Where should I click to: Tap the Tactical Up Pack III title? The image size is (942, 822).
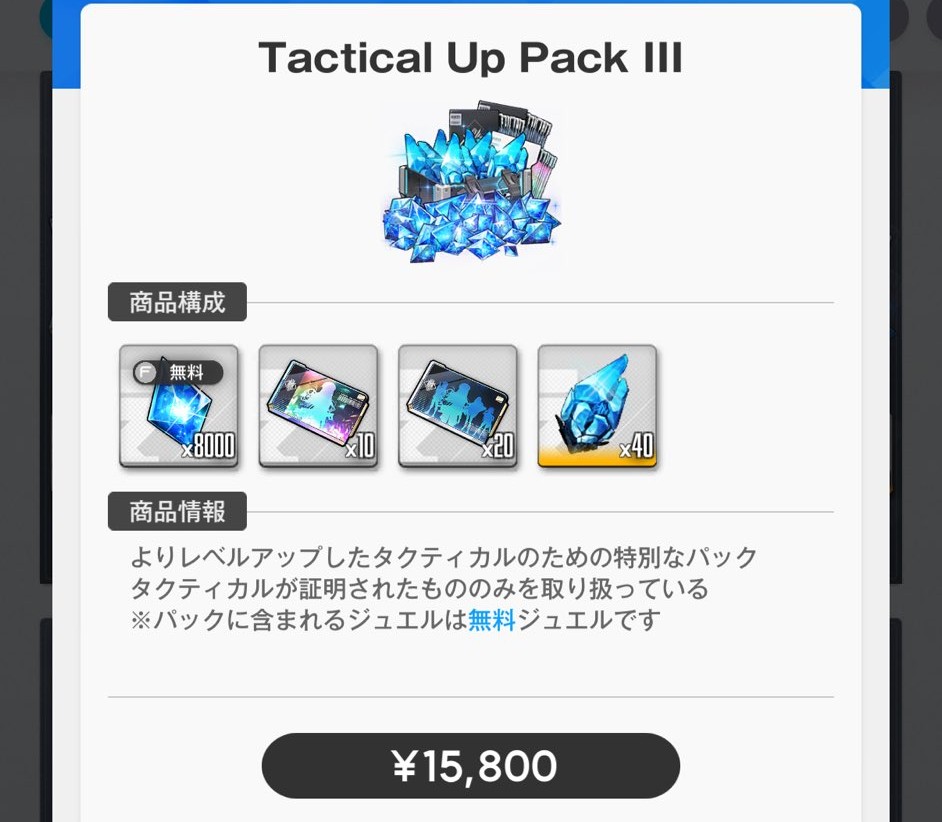(x=470, y=58)
